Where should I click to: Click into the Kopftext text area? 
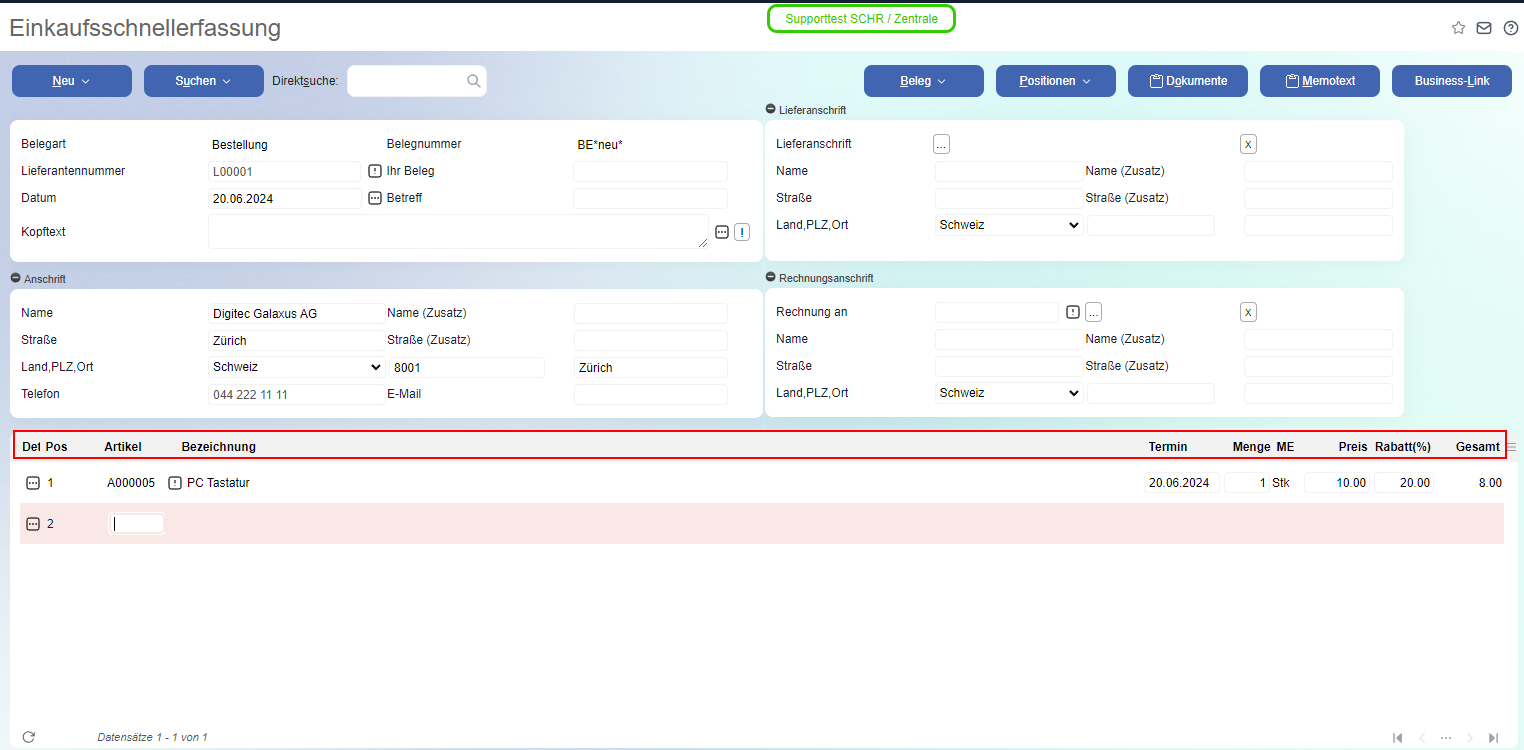point(458,232)
